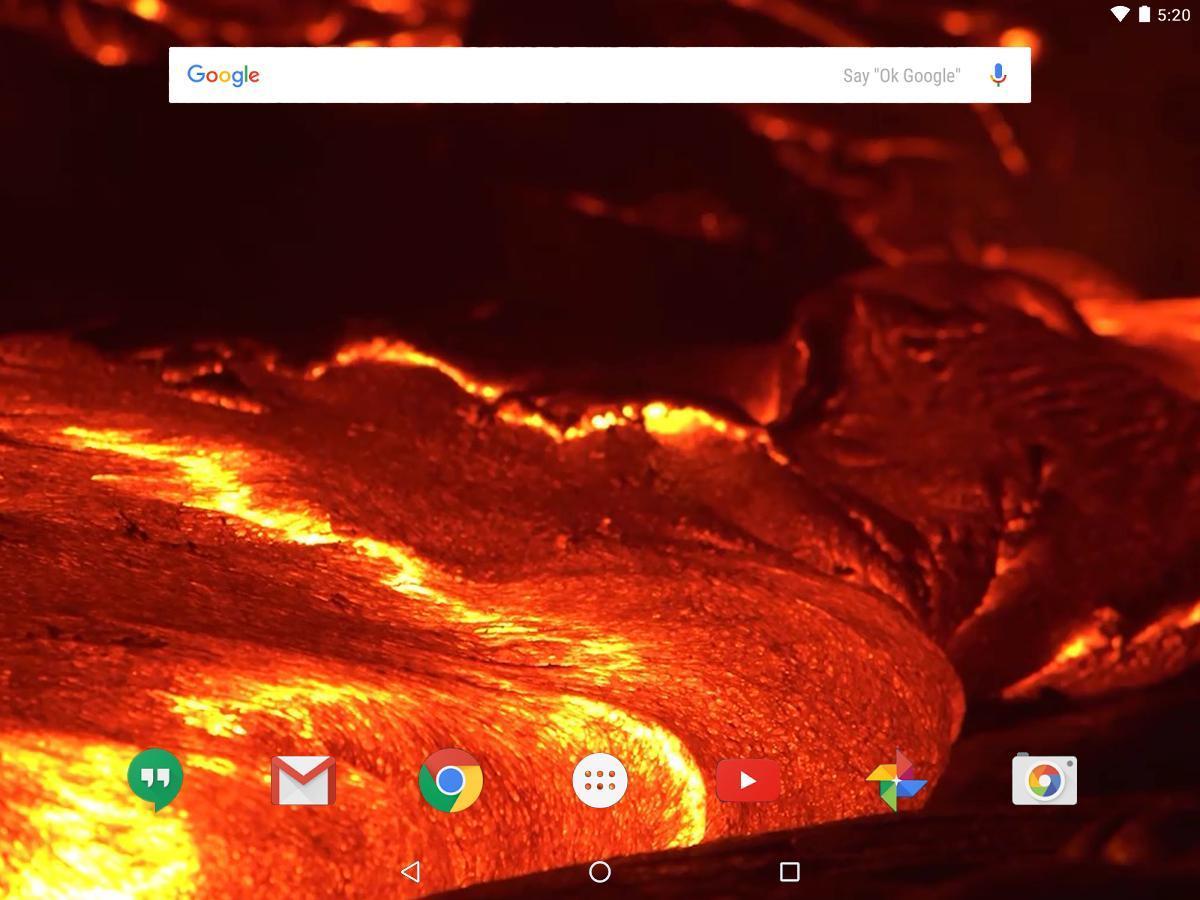The width and height of the screenshot is (1200, 900).
Task: Tap the empty navigation bar area beside Recents
Action: pos(1000,872)
